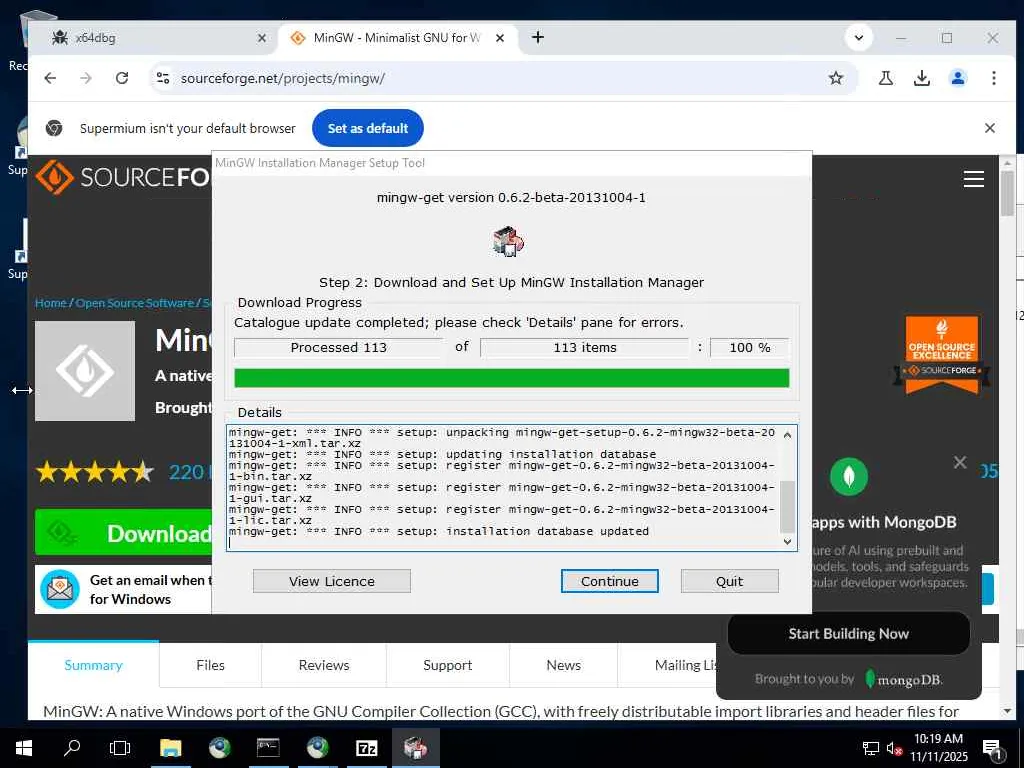The image size is (1024, 768).
Task: Open browser downloads panel
Action: click(x=921, y=78)
